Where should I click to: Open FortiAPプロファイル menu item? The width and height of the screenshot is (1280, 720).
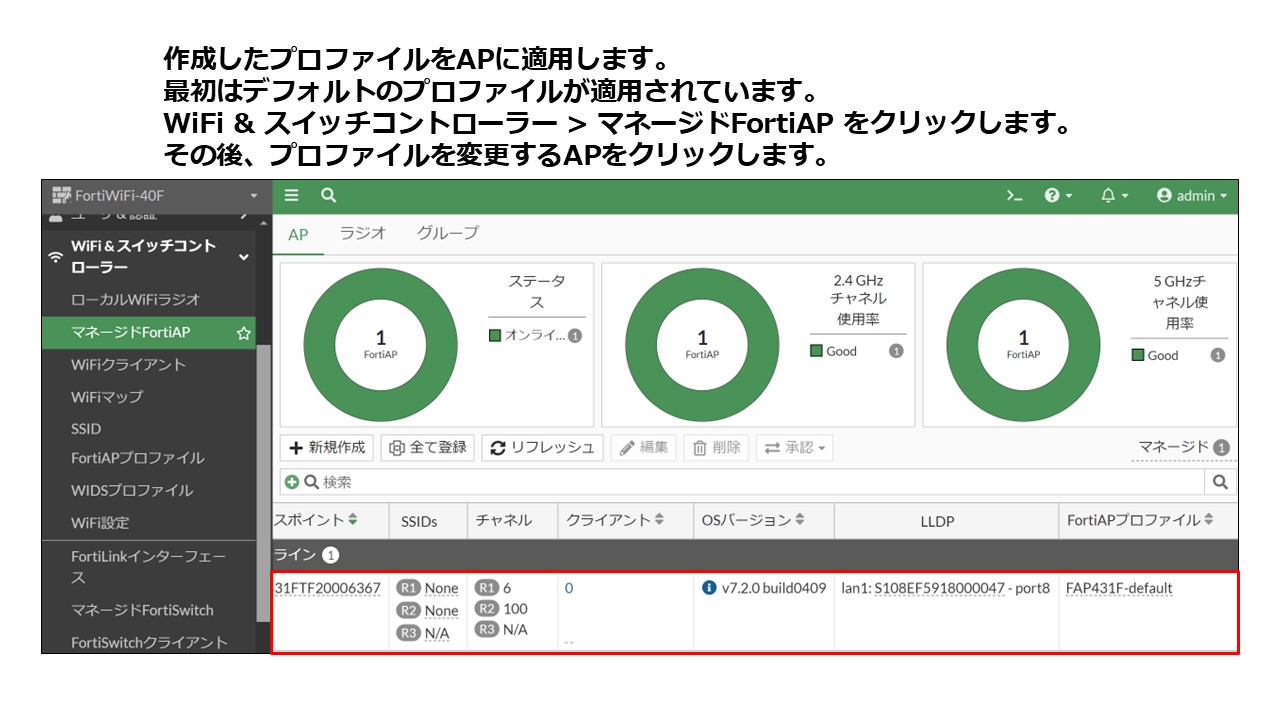[137, 458]
